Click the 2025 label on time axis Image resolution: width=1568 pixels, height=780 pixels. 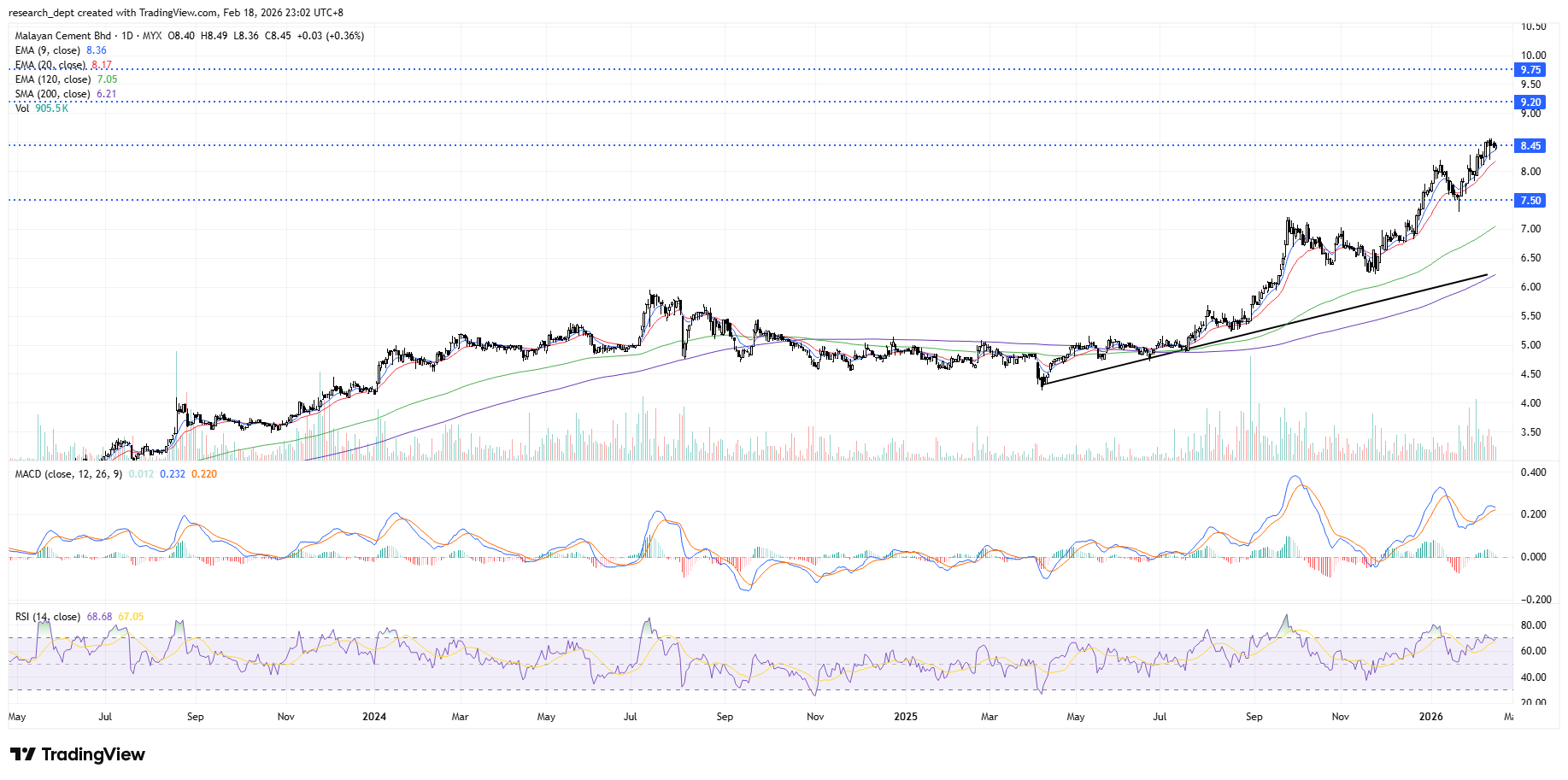905,717
